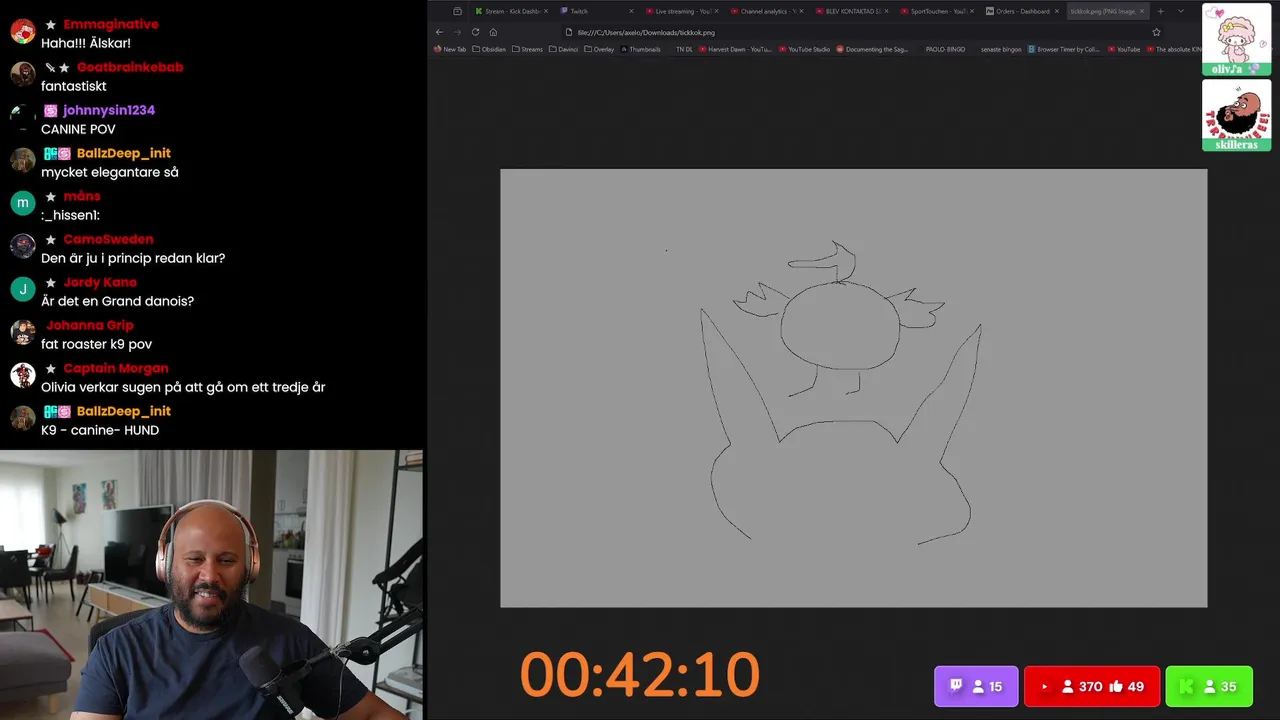
Task: Click Captain Morgan's chat avatar
Action: (x=23, y=375)
